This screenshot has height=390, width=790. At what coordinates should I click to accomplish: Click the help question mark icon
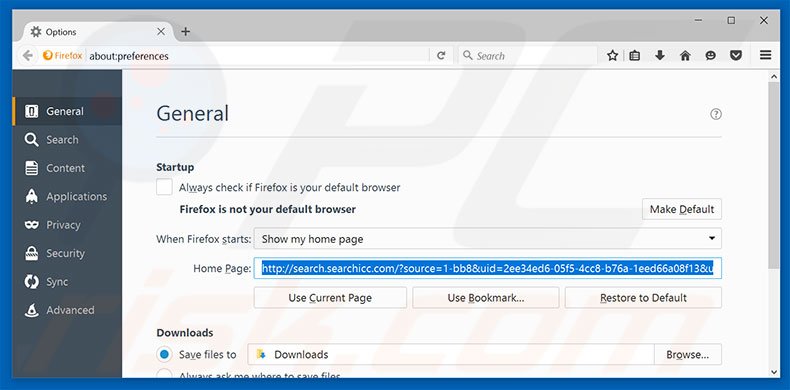[x=715, y=114]
